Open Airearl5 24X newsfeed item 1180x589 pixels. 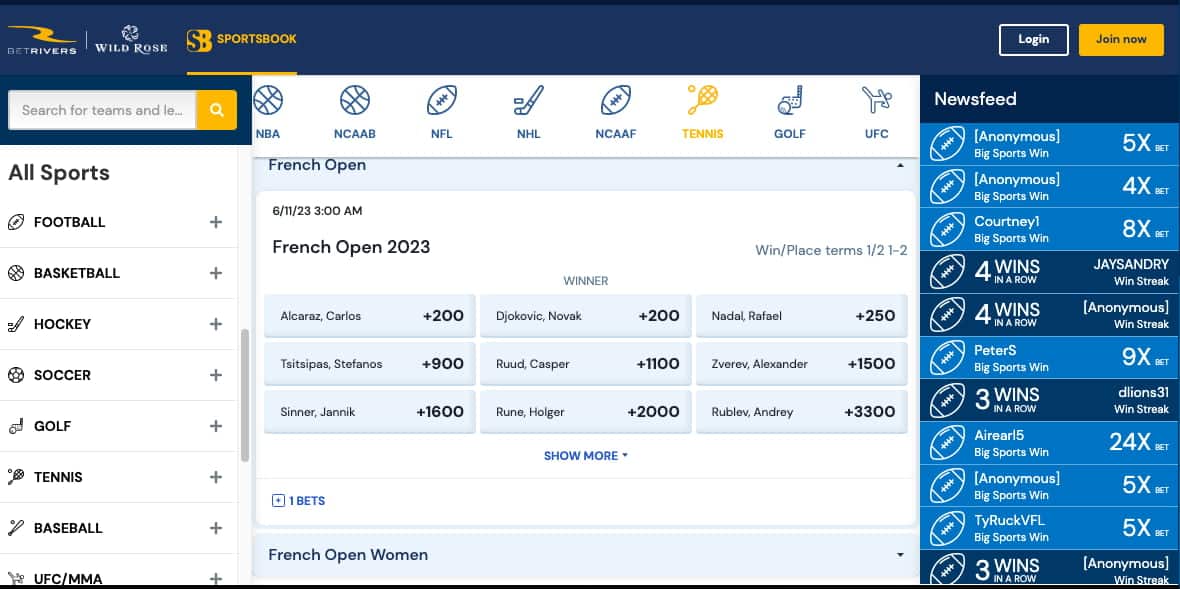[x=1049, y=443]
